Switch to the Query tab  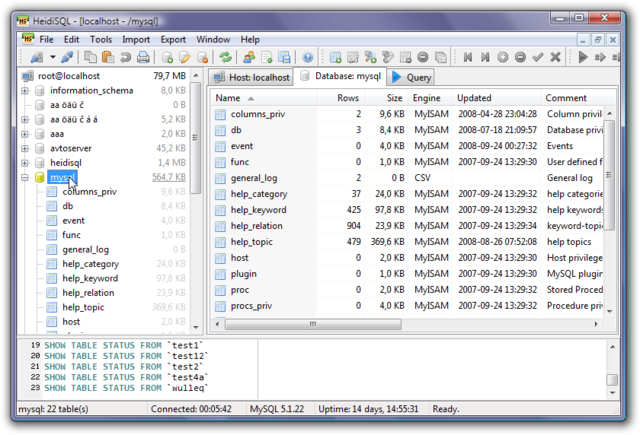click(x=411, y=77)
